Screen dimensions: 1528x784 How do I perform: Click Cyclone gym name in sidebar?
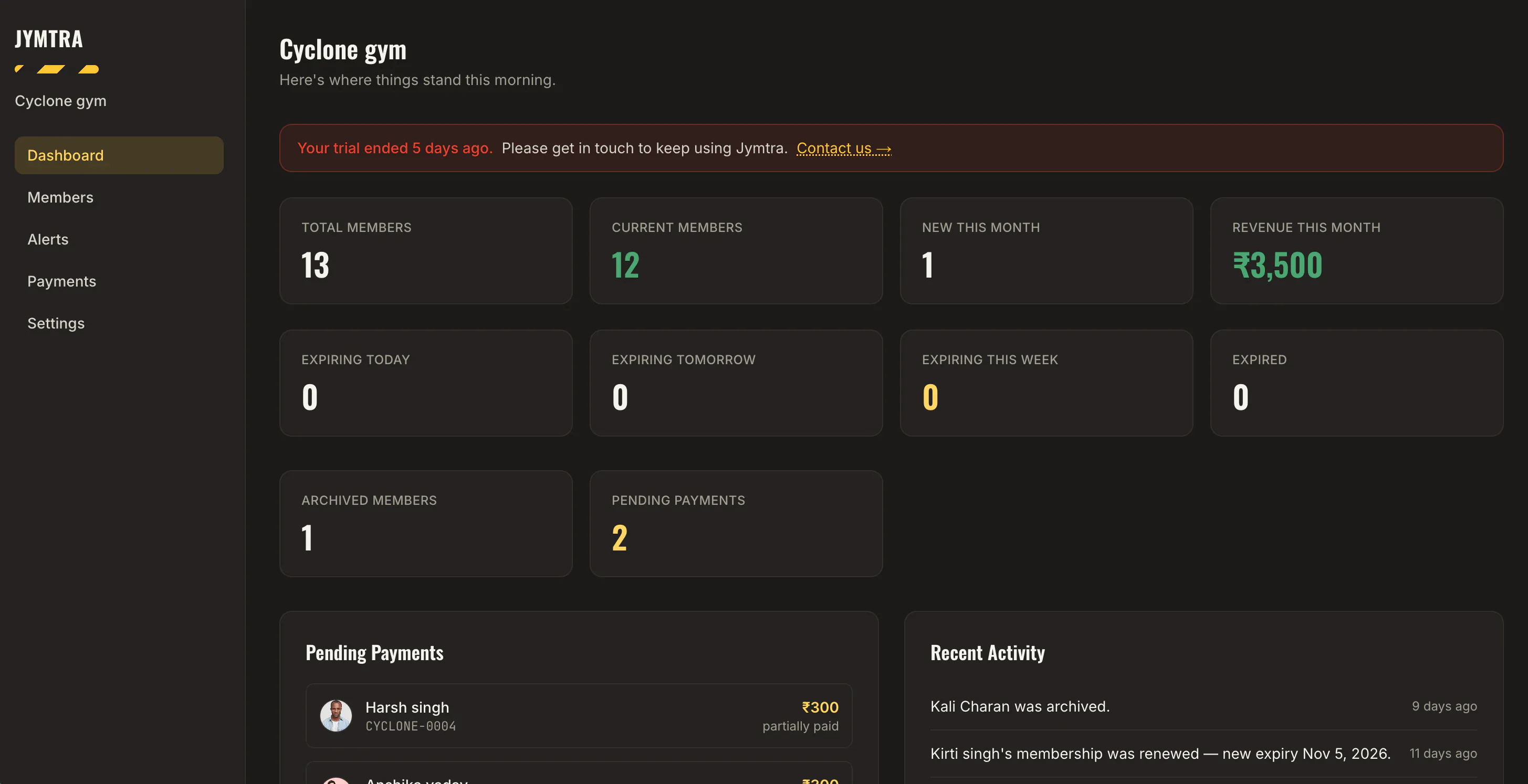click(60, 101)
